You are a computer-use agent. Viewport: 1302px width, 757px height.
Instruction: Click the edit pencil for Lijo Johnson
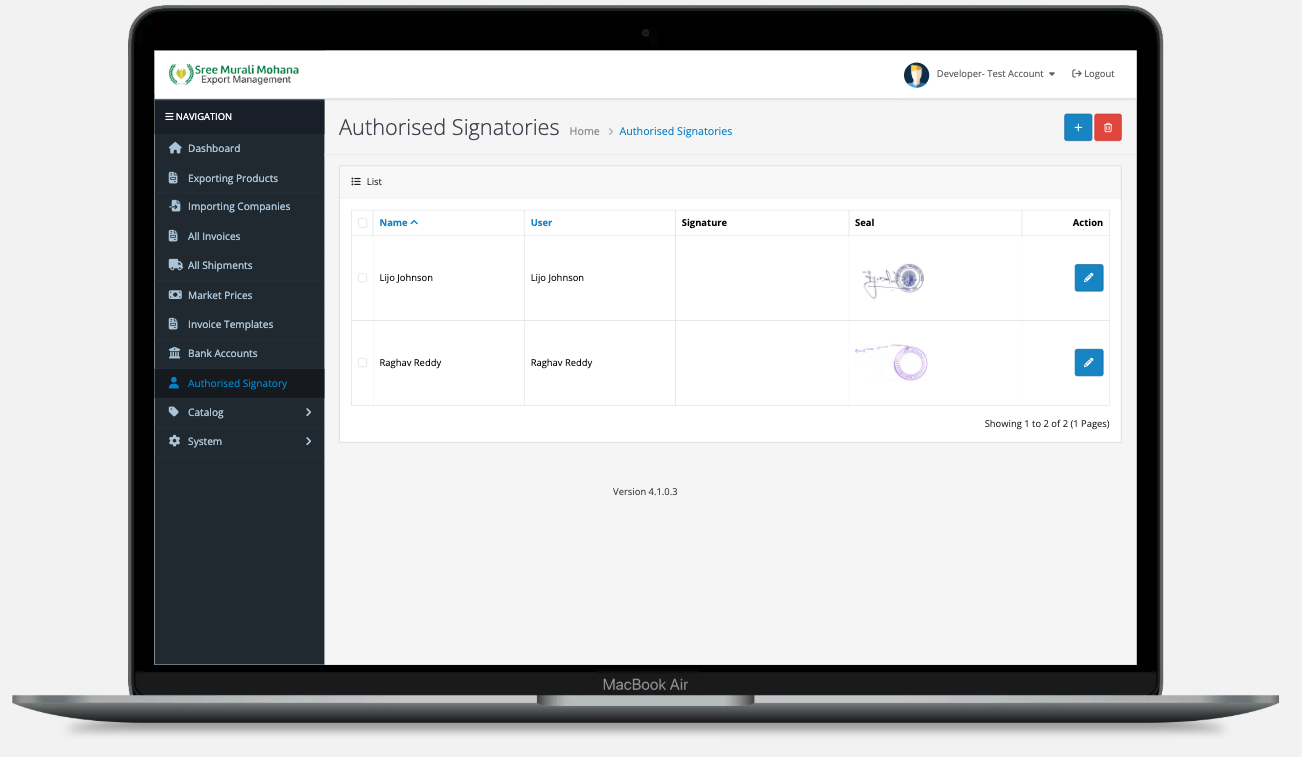1088,278
